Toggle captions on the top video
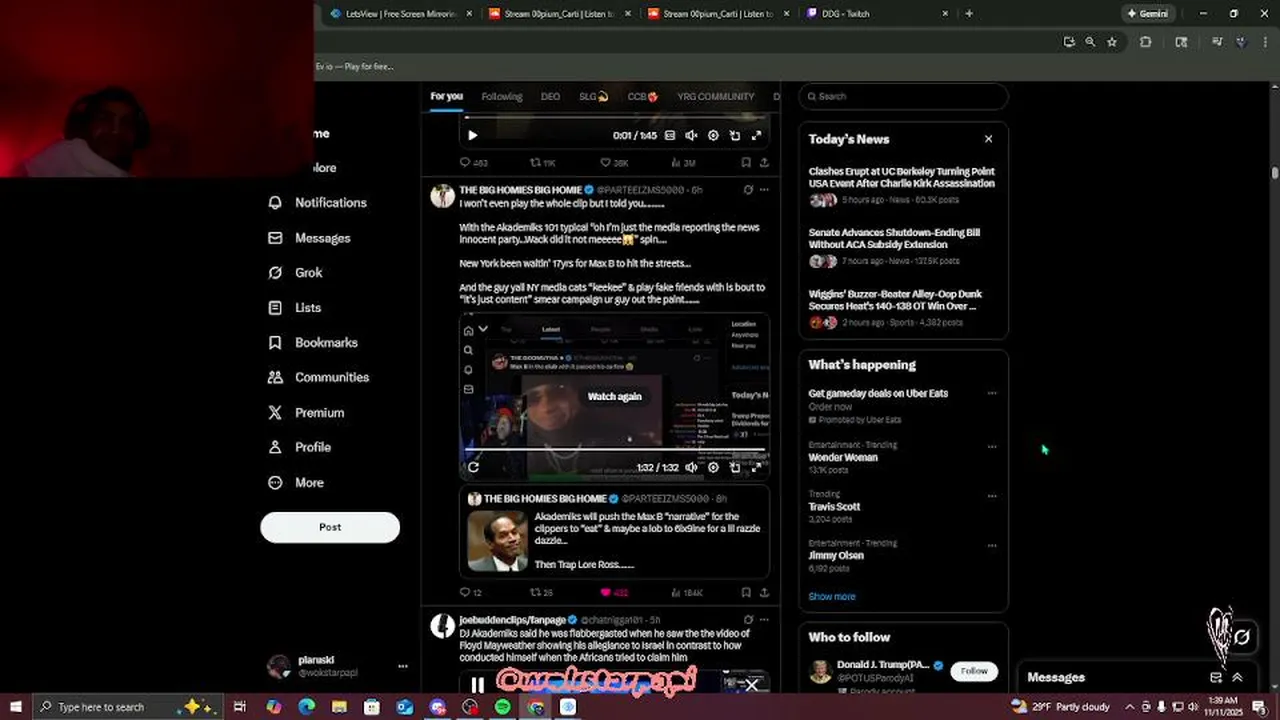Image resolution: width=1280 pixels, height=720 pixels. coord(670,136)
